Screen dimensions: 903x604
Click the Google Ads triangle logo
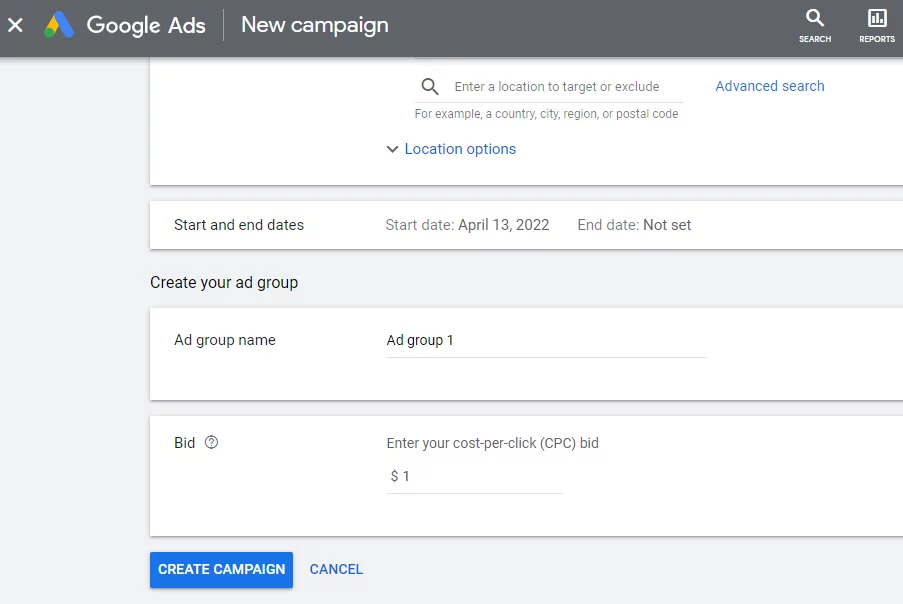59,25
